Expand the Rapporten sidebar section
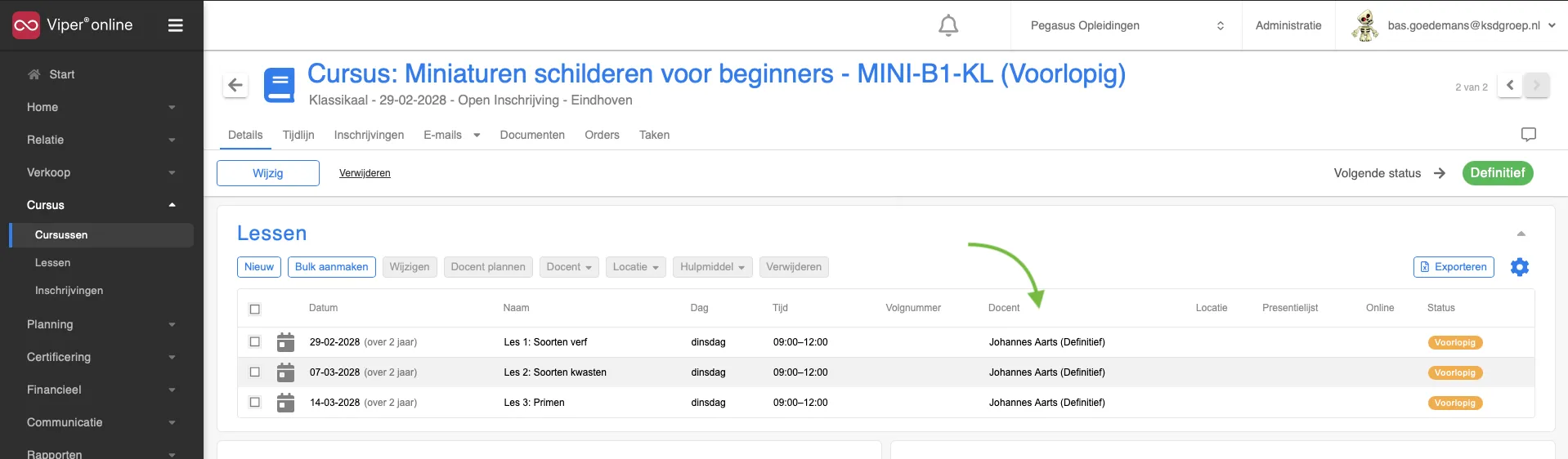This screenshot has height=459, width=1568. point(101,454)
